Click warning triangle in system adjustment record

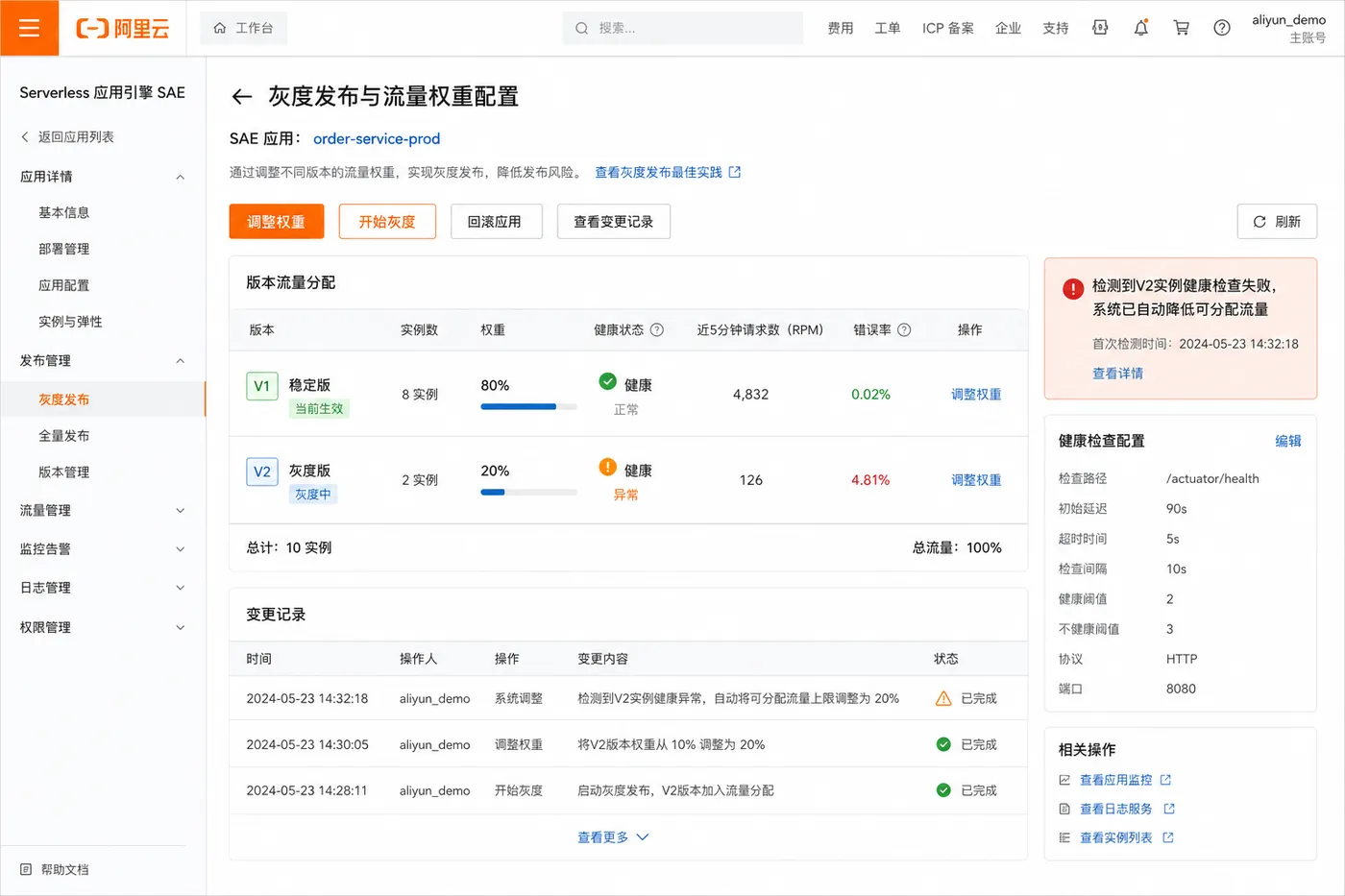coord(943,698)
